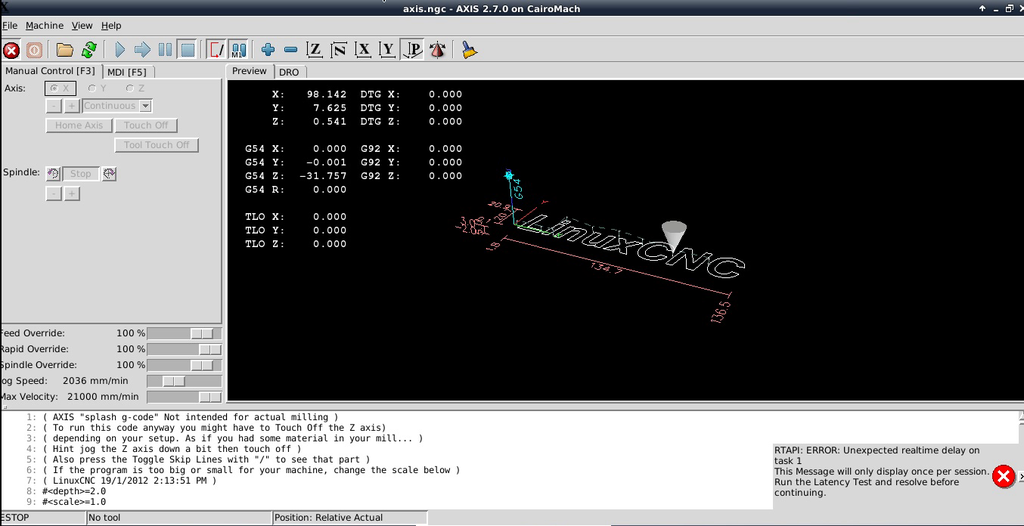
Task: Reload the current file with green arrows
Action: pyautogui.click(x=89, y=50)
